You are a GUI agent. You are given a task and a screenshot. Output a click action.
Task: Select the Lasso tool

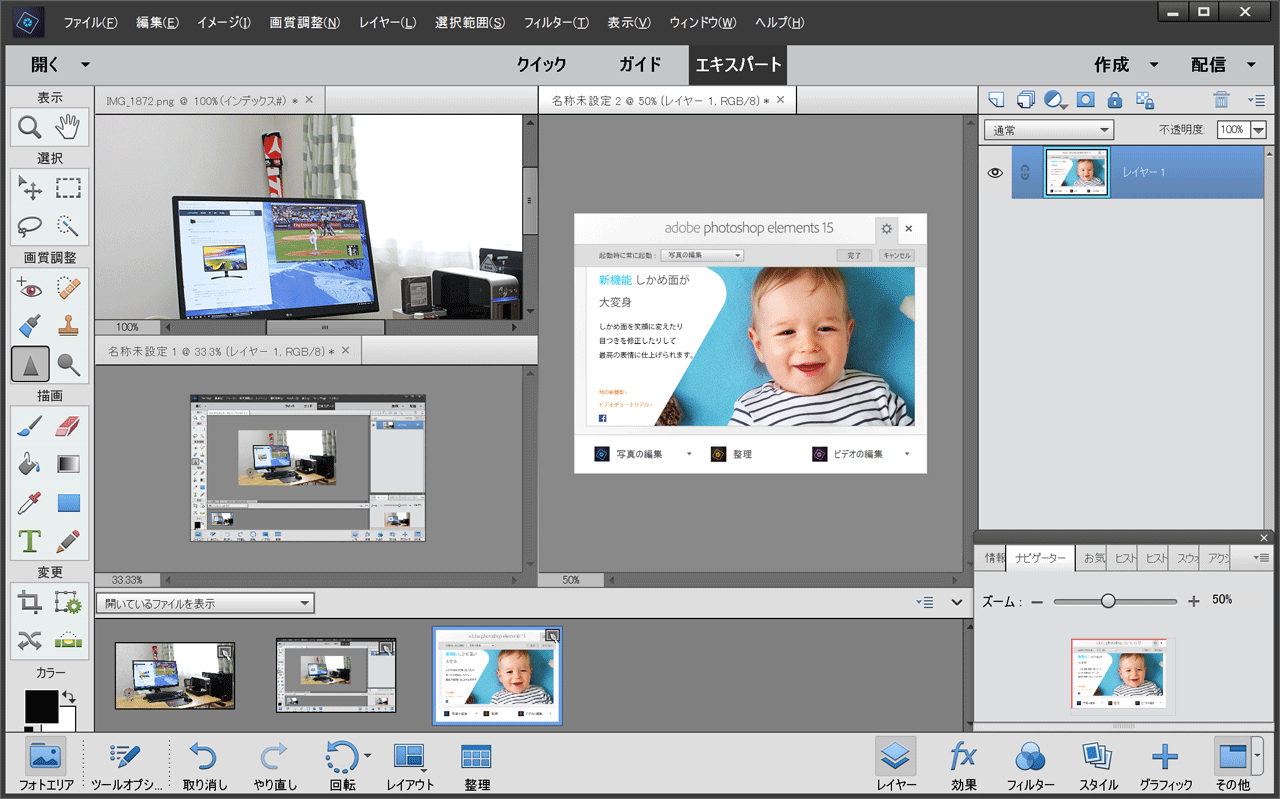(30, 226)
